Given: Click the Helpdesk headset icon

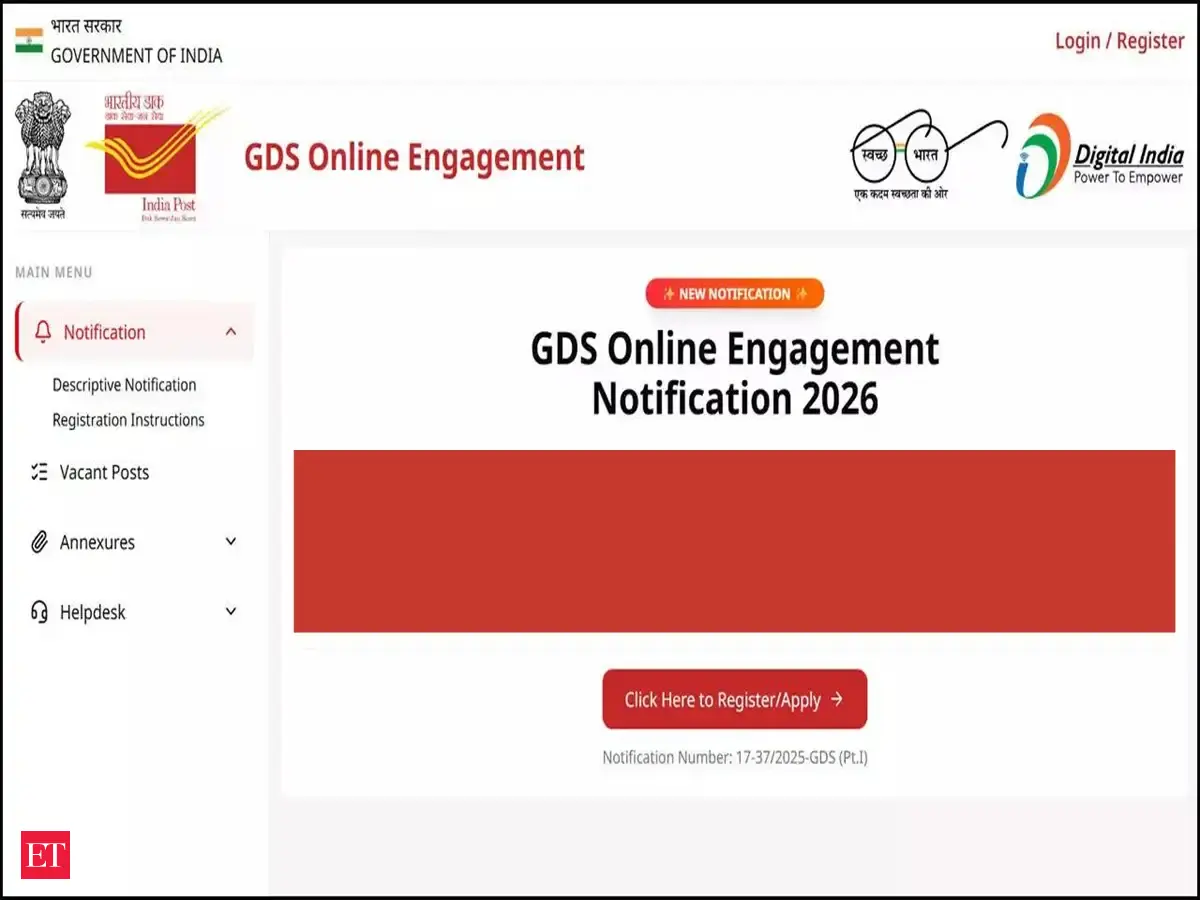Looking at the screenshot, I should tap(40, 611).
